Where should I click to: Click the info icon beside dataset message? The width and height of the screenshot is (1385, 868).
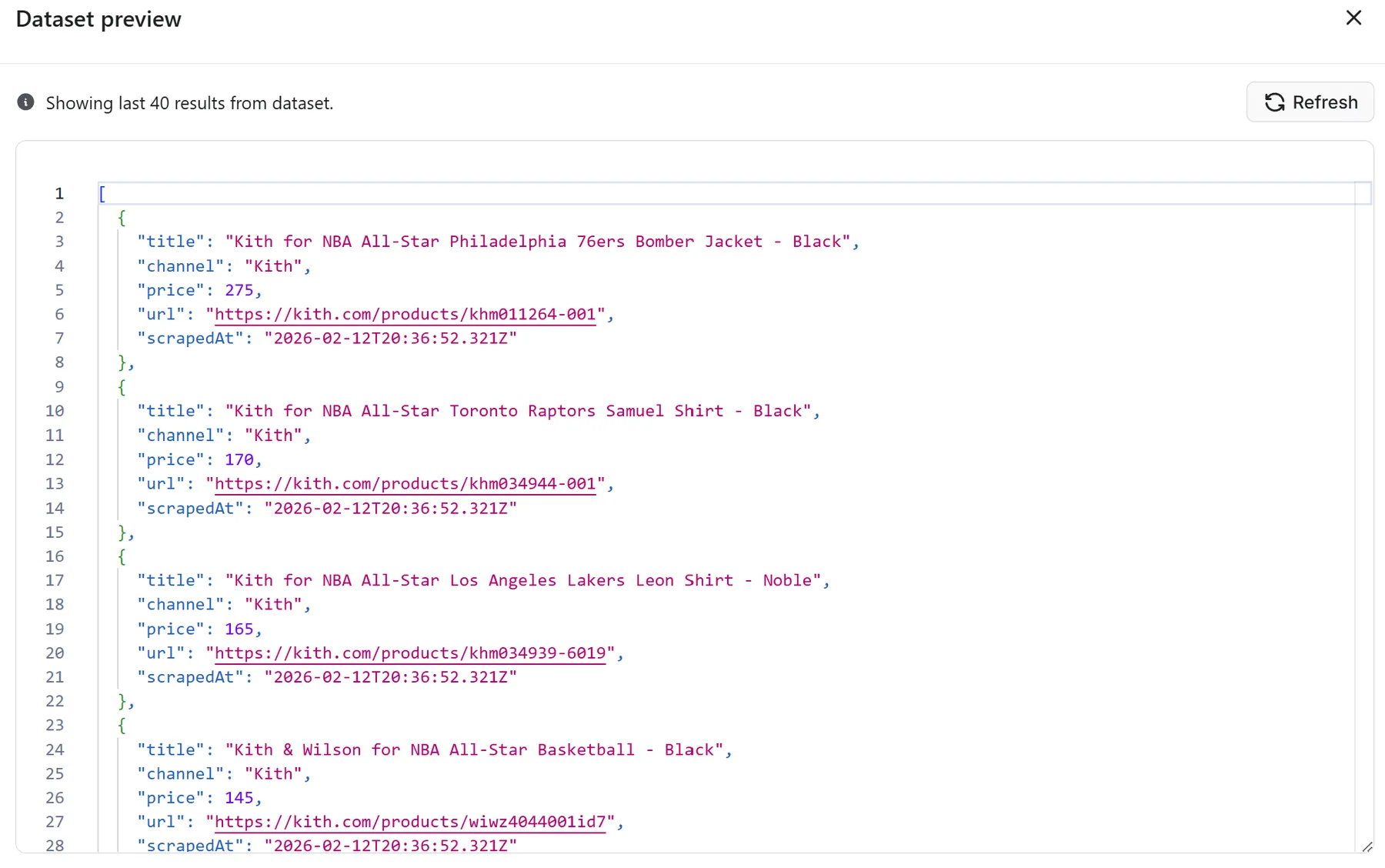click(x=25, y=102)
